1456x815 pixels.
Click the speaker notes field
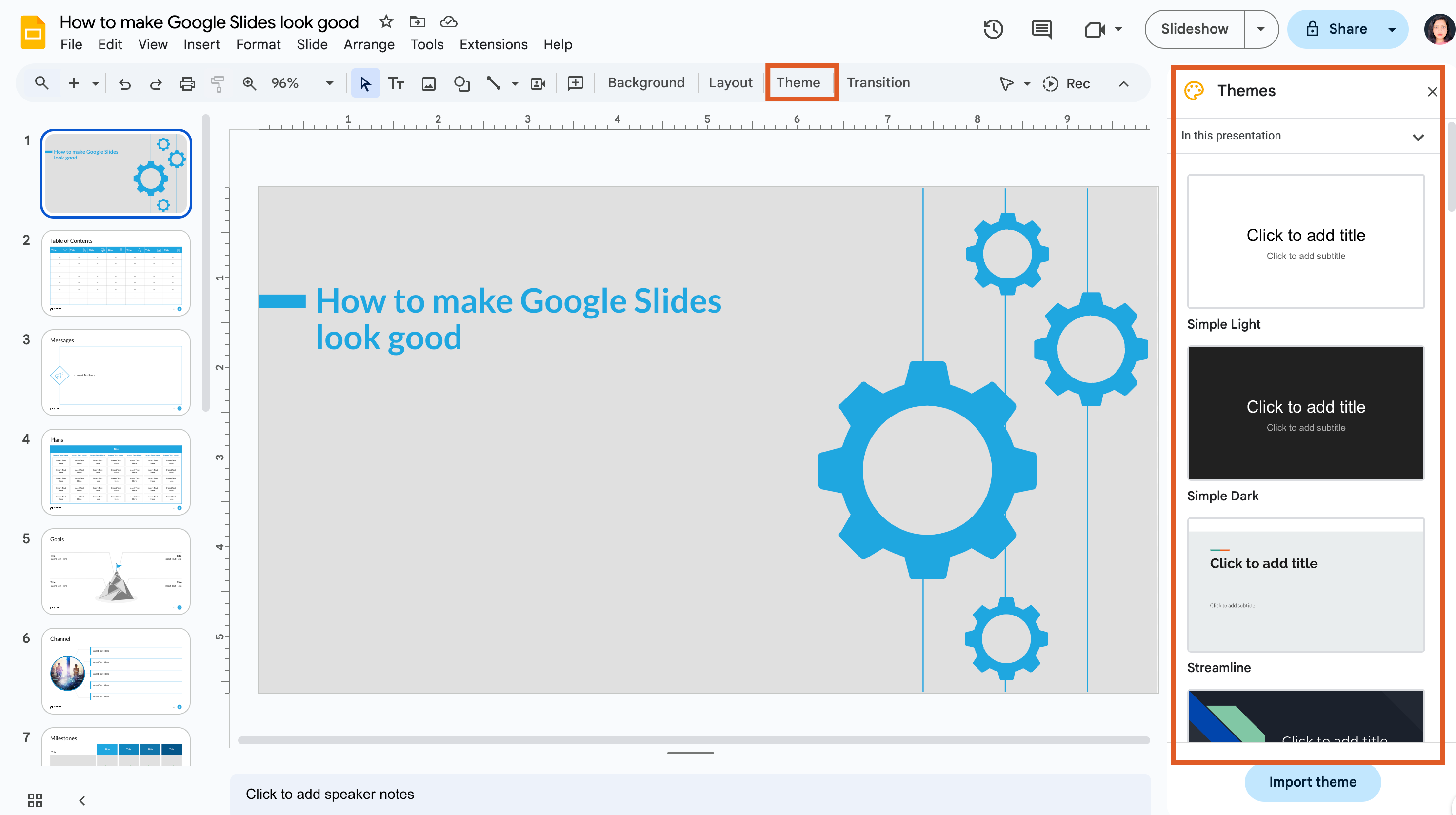(x=690, y=794)
